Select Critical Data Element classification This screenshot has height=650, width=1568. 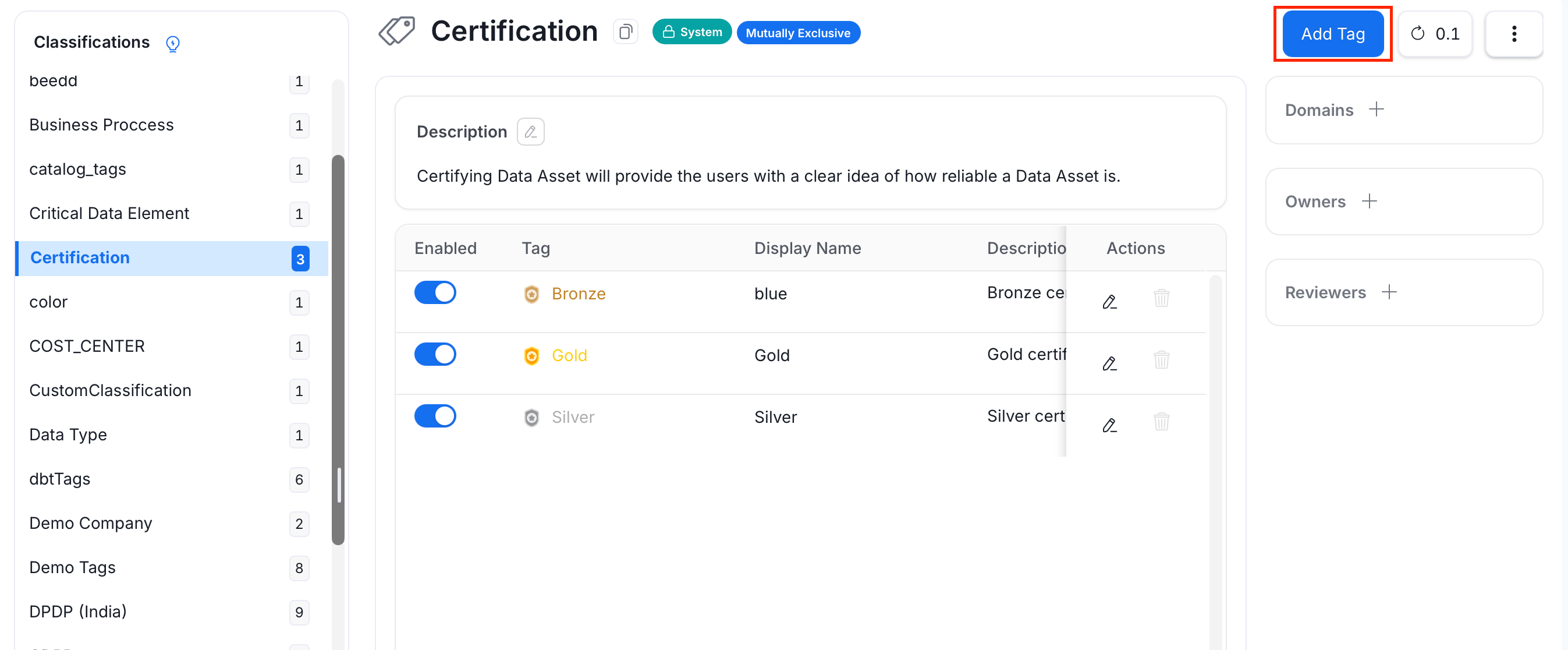coord(172,213)
